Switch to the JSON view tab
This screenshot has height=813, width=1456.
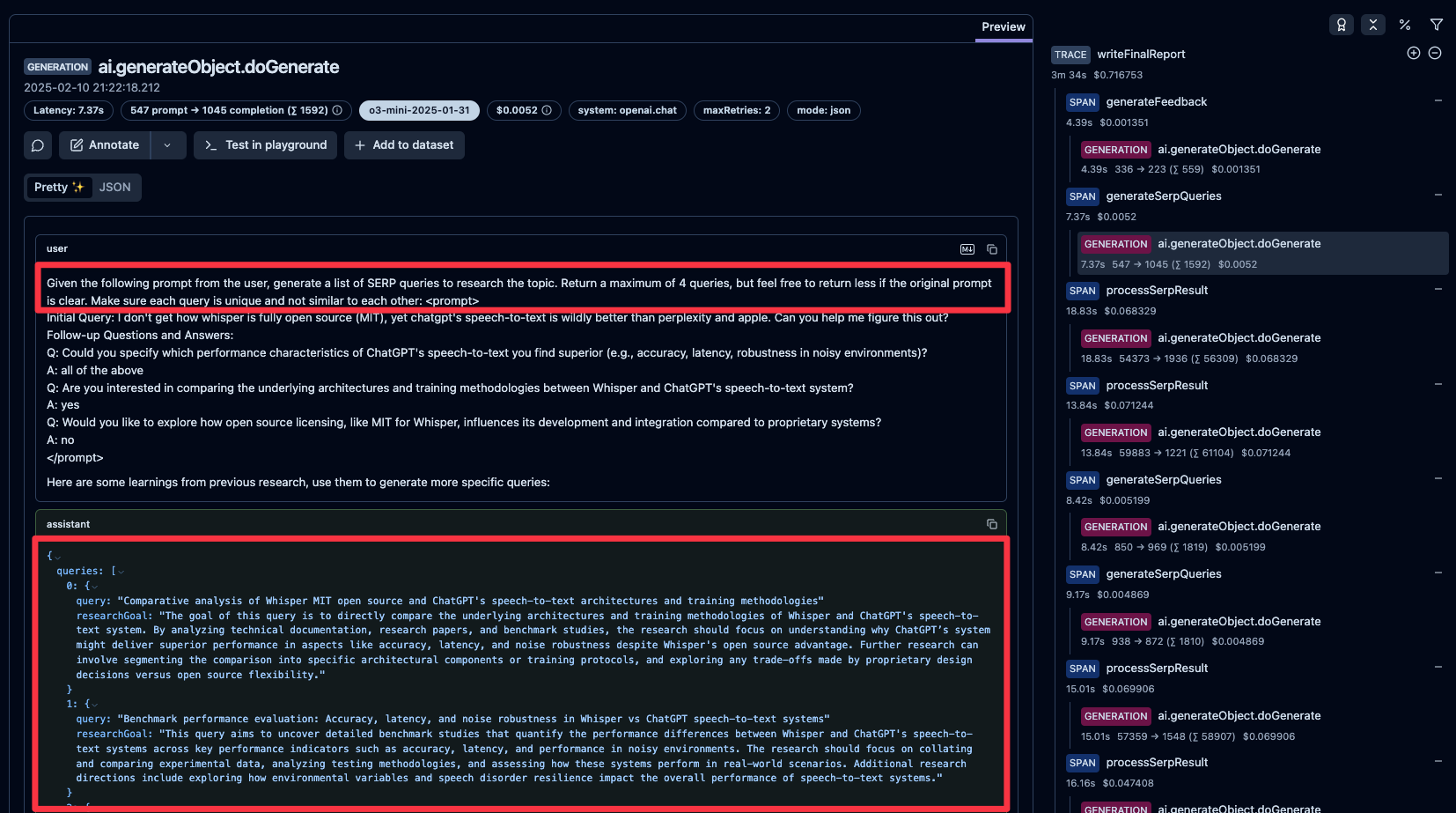(114, 188)
